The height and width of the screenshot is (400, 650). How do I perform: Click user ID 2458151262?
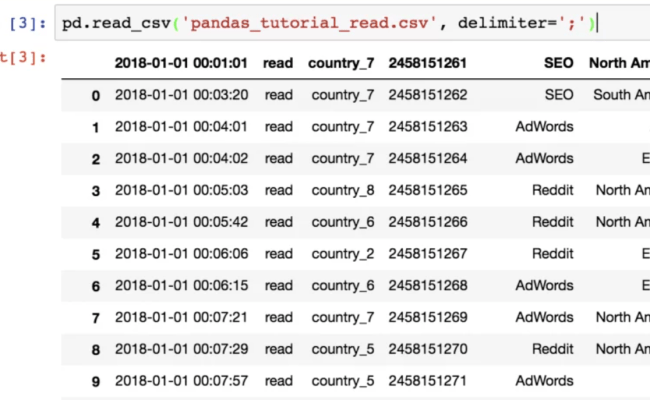[428, 95]
